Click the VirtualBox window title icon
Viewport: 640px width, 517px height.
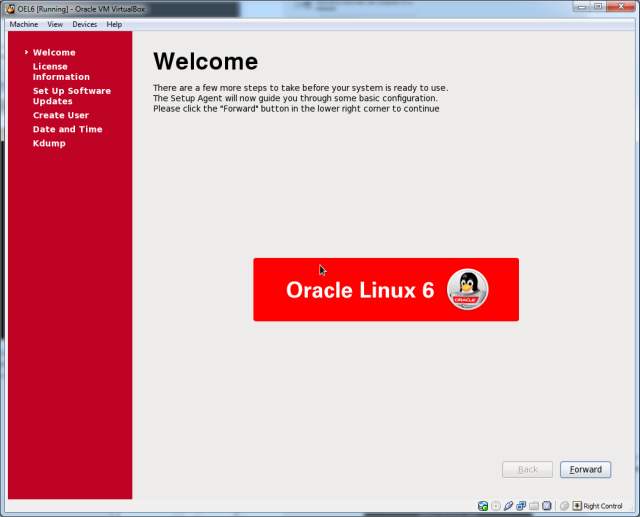[x=11, y=9]
